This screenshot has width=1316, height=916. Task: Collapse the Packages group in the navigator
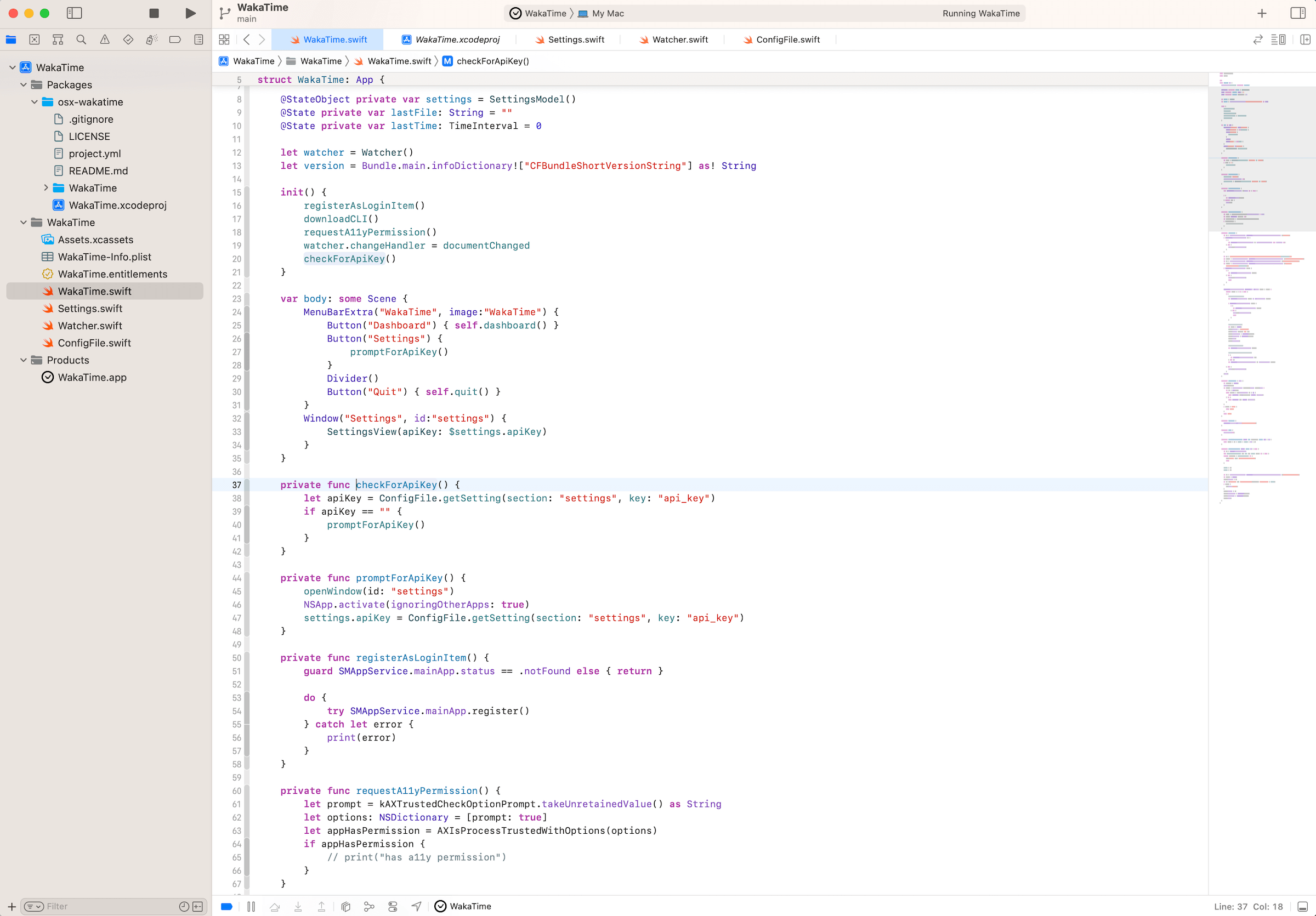point(23,85)
